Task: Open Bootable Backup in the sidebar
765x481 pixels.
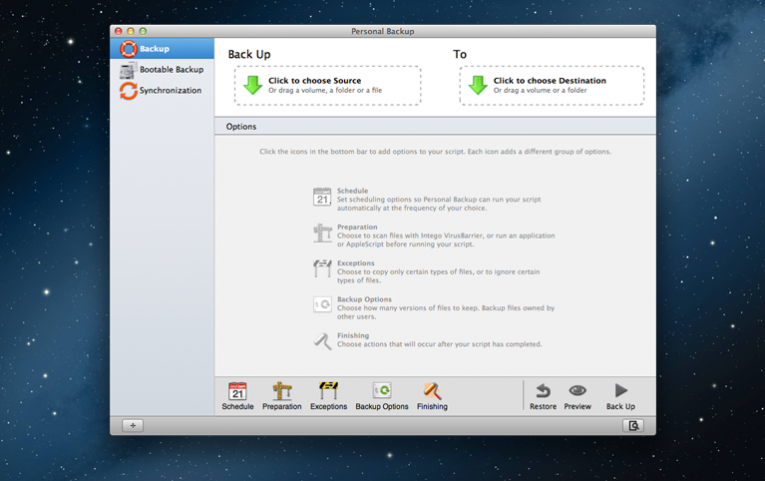Action: click(x=162, y=70)
